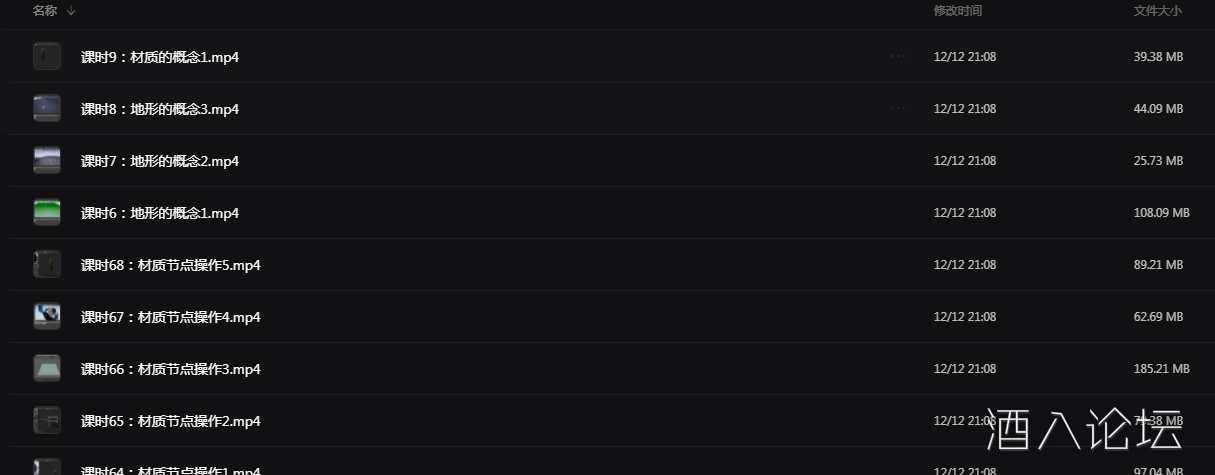Click the video icon for 课时9：材质的概念1.mp4

[47, 57]
